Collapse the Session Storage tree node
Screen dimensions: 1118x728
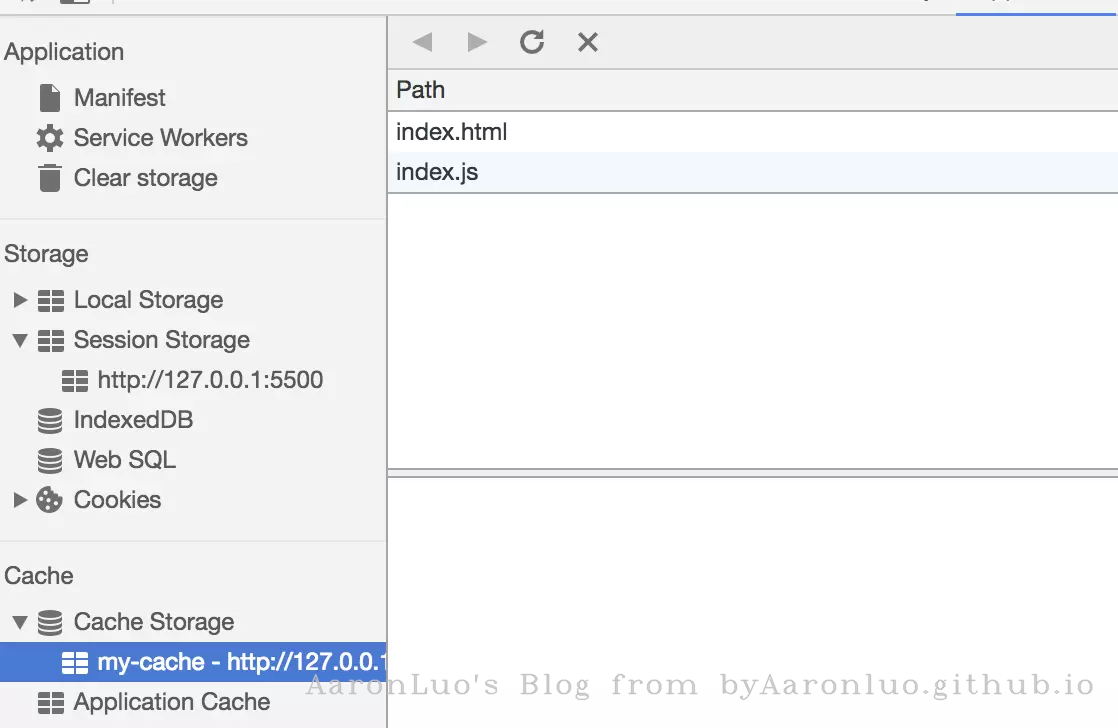[x=19, y=340]
